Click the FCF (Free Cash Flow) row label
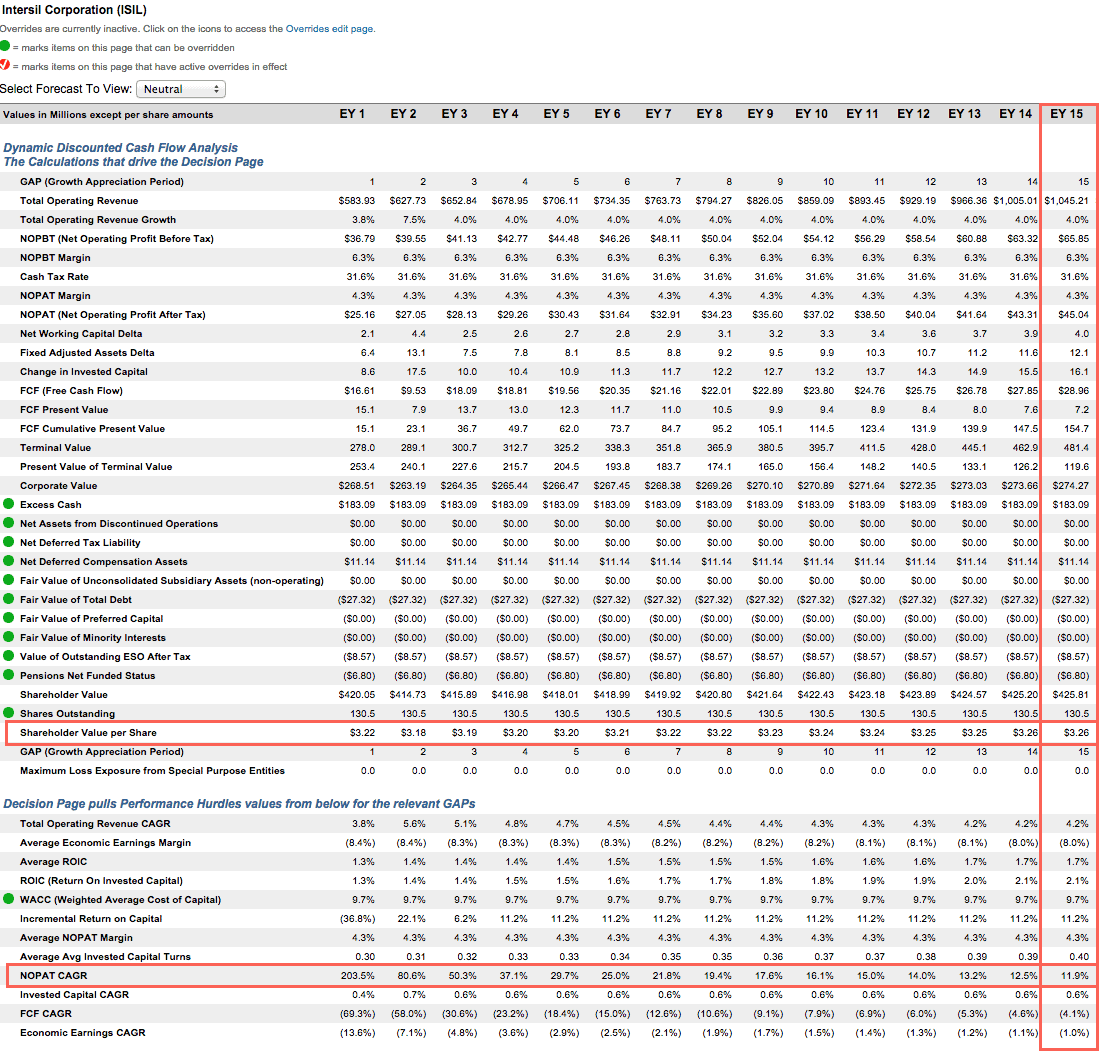 tap(71, 390)
